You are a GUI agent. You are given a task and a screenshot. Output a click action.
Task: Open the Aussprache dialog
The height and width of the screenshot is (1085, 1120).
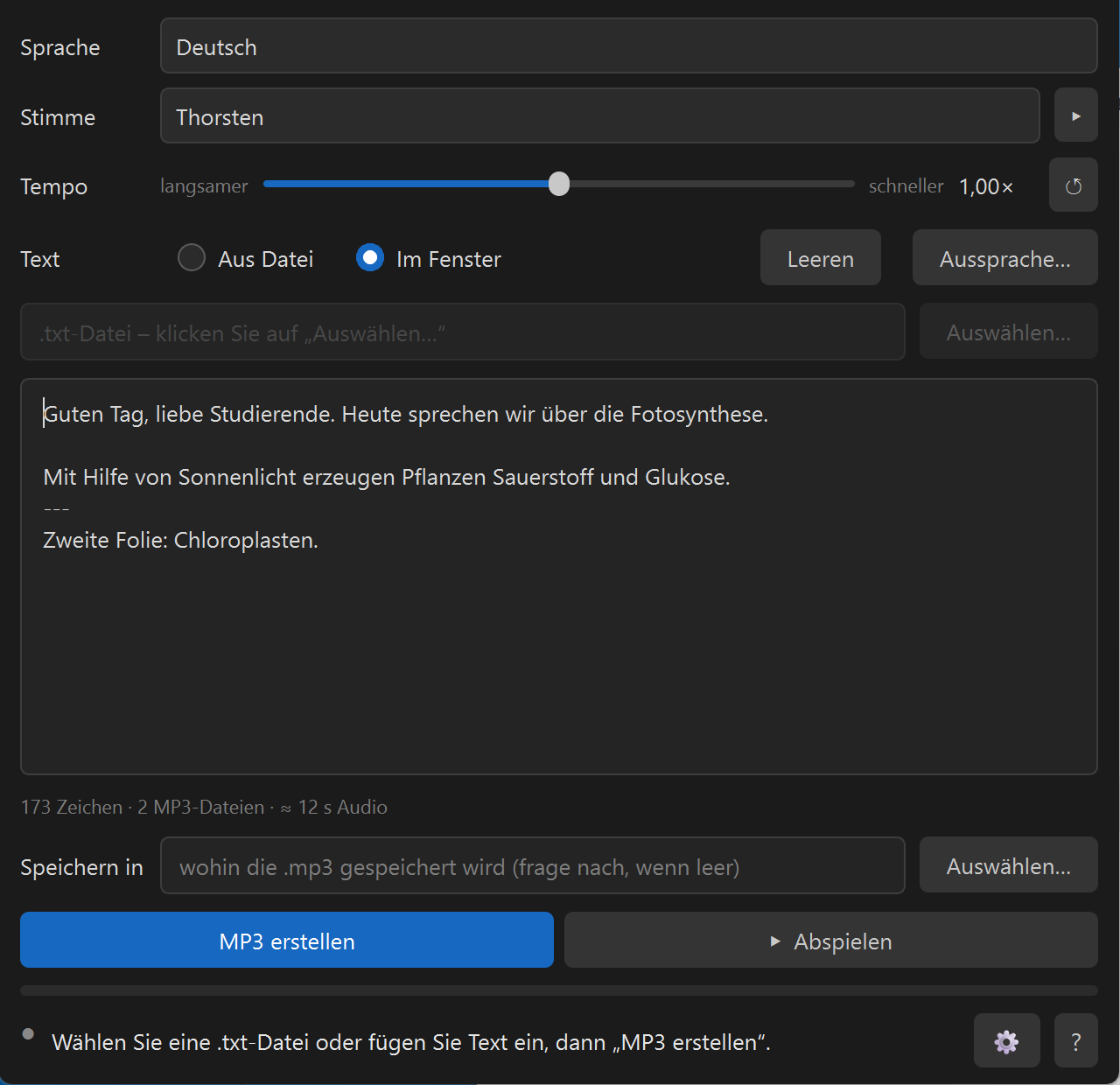(1004, 258)
